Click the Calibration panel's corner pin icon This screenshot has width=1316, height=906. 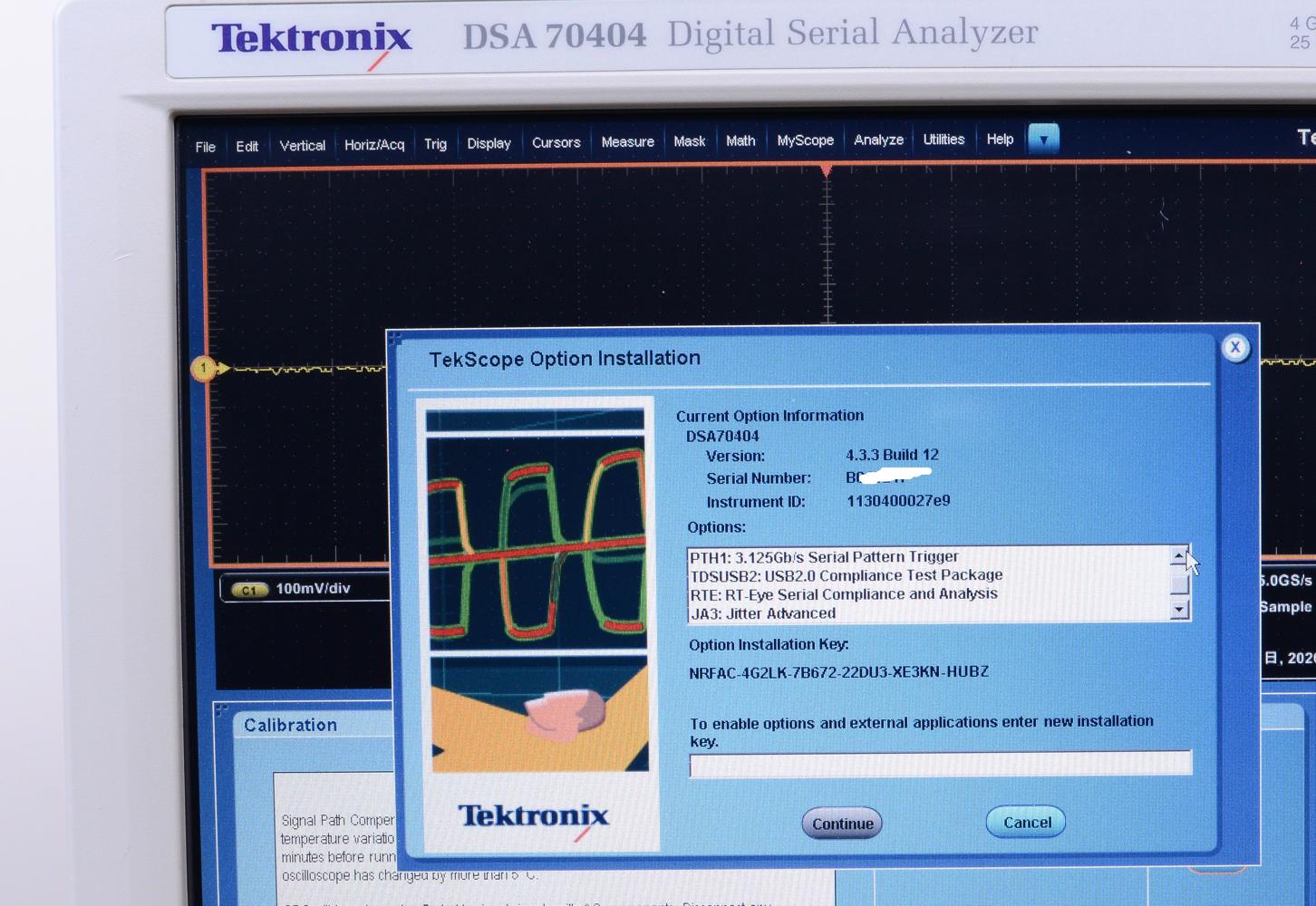coord(221,709)
